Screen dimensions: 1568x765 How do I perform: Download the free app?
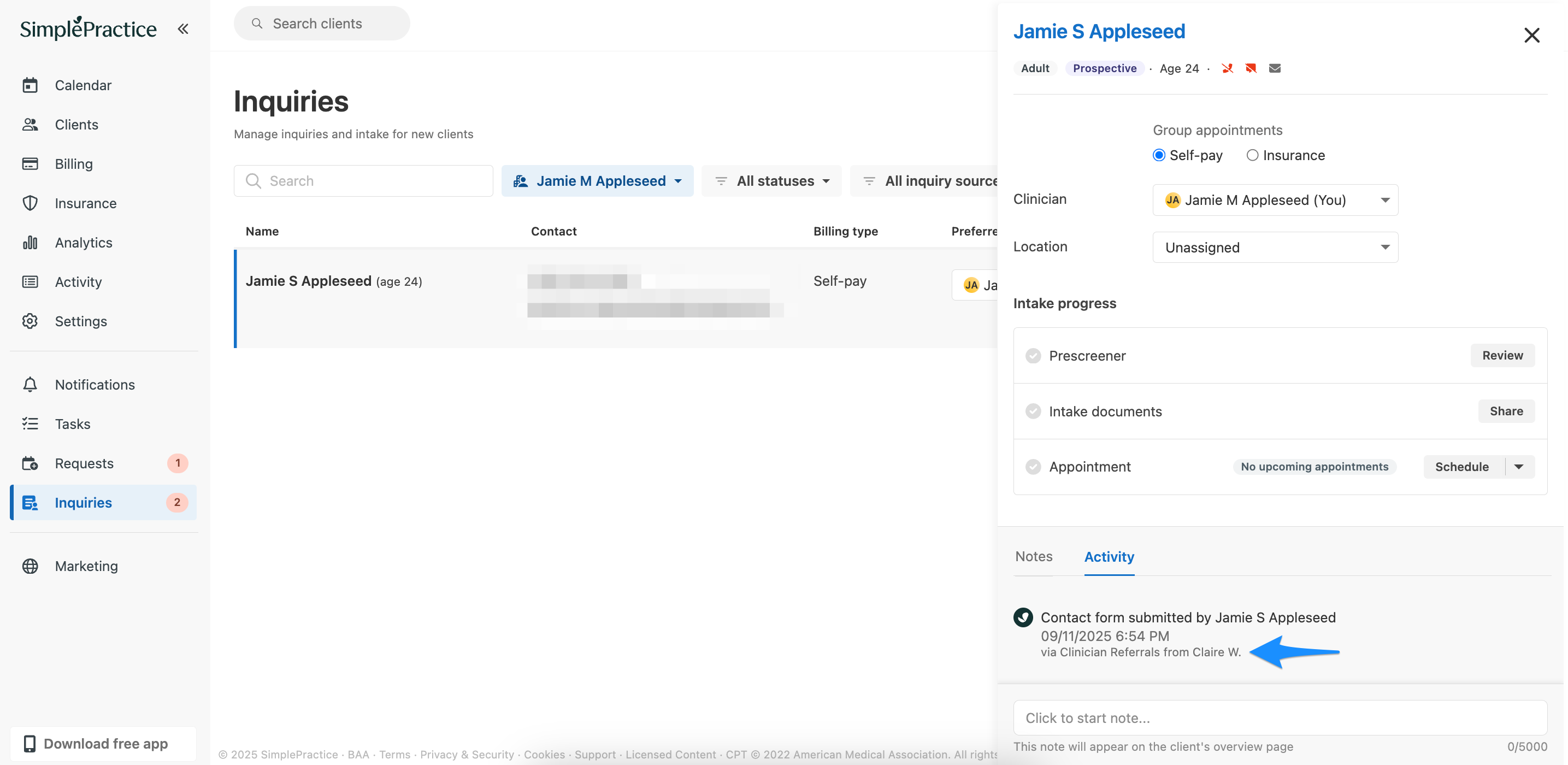[x=103, y=744]
